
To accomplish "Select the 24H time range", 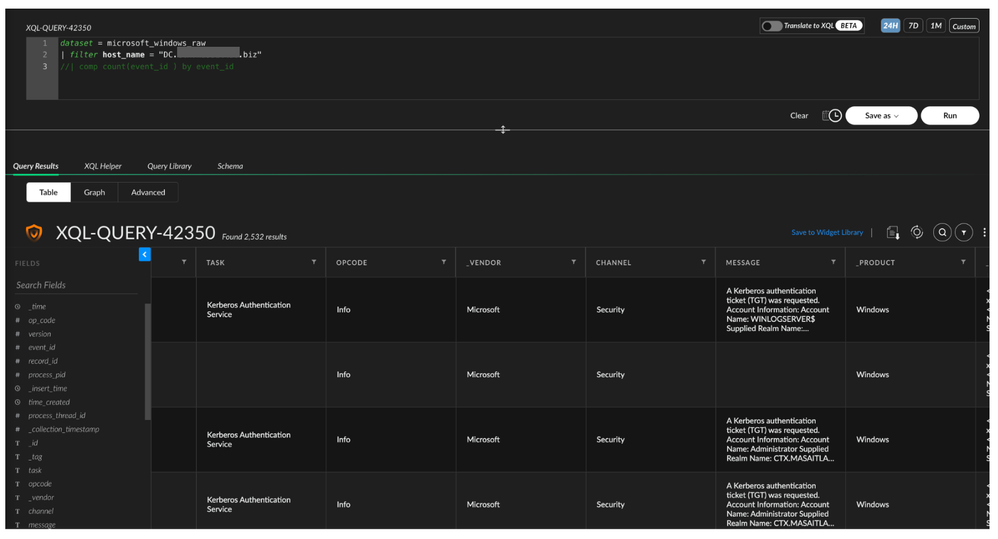I will [x=890, y=26].
